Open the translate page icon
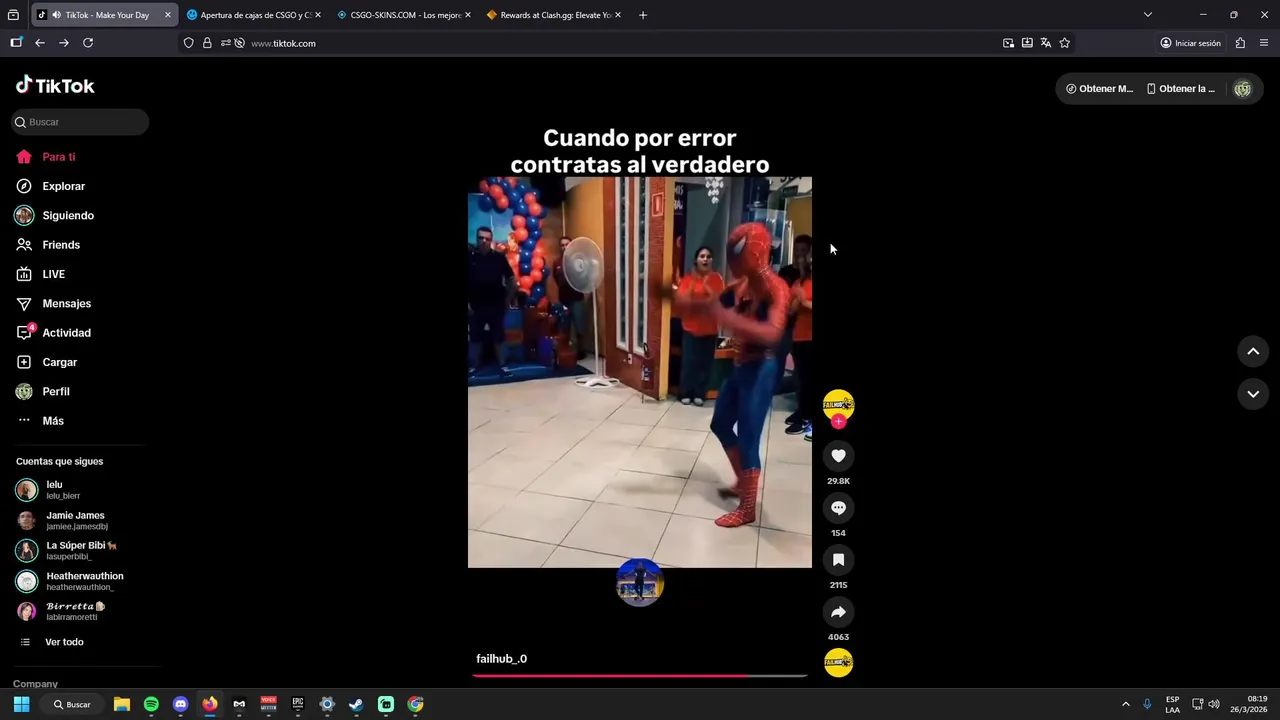The width and height of the screenshot is (1280, 720). click(x=1046, y=43)
